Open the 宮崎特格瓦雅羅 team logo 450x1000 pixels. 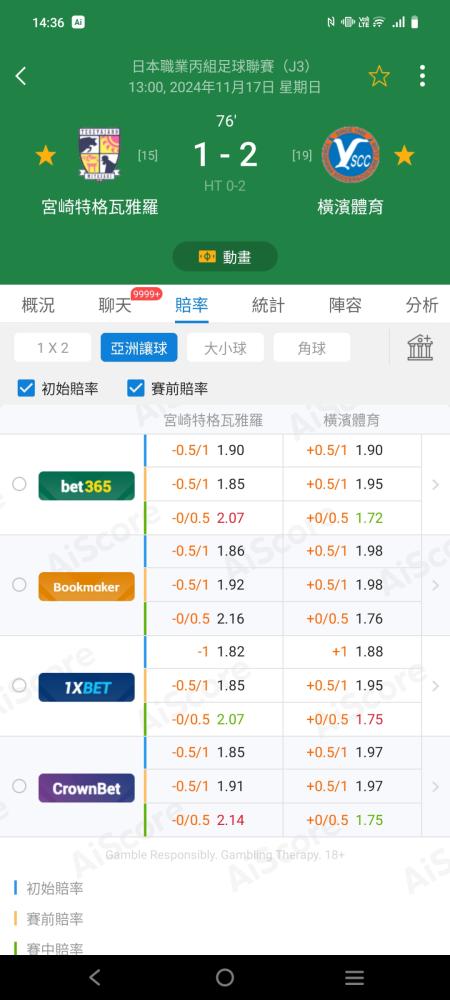[x=99, y=155]
